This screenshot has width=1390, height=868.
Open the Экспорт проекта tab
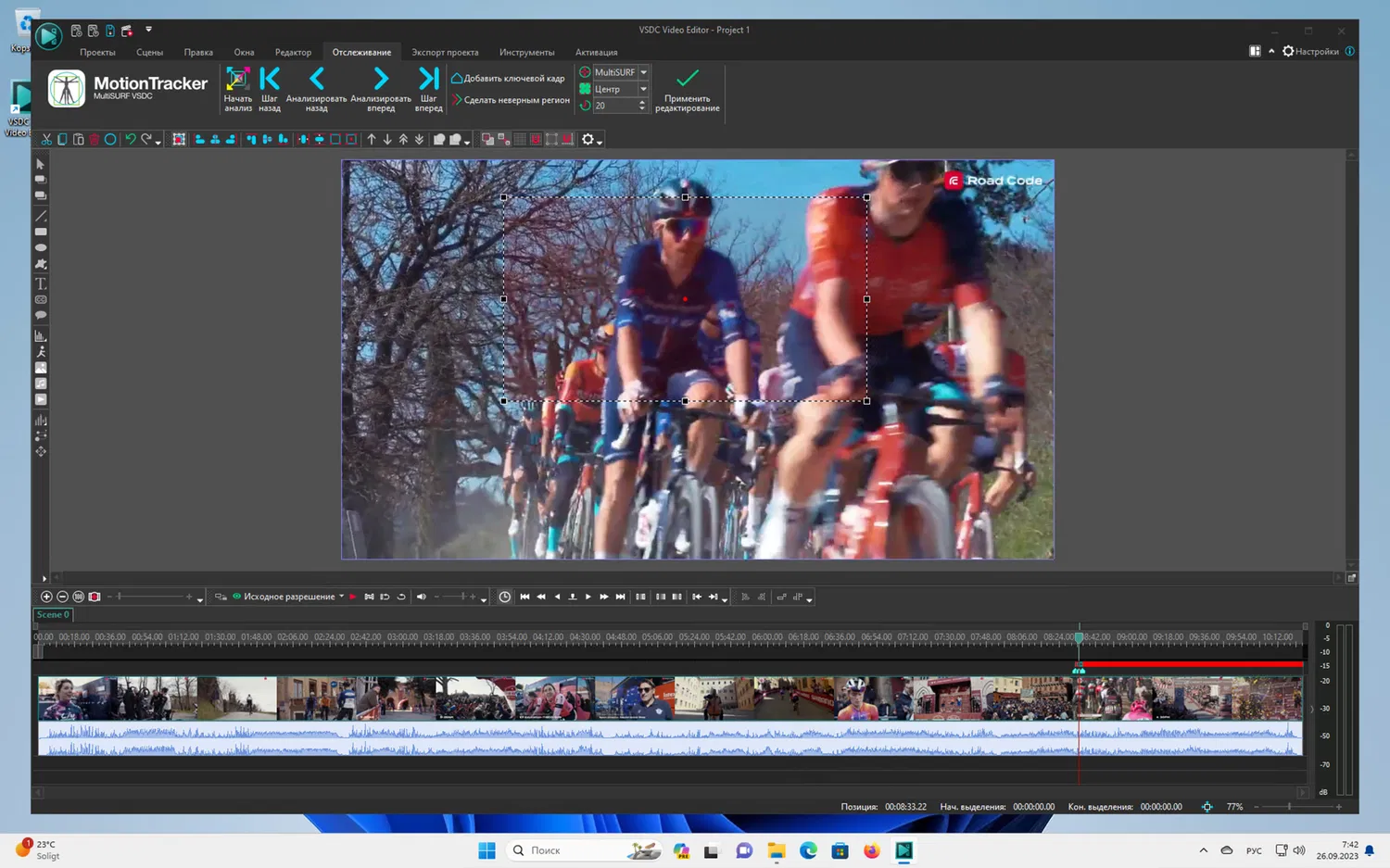(445, 52)
